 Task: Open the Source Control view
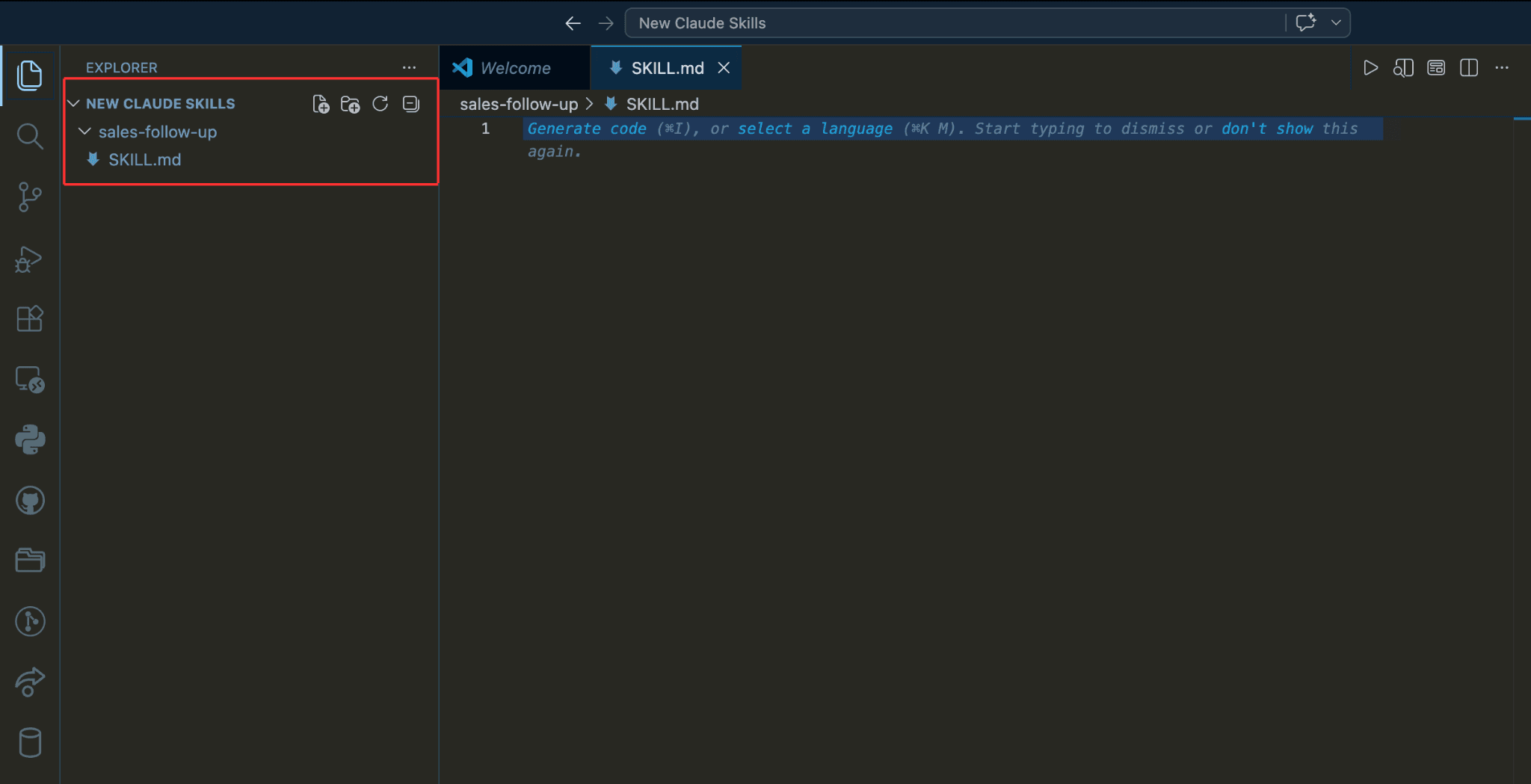pyautogui.click(x=30, y=197)
